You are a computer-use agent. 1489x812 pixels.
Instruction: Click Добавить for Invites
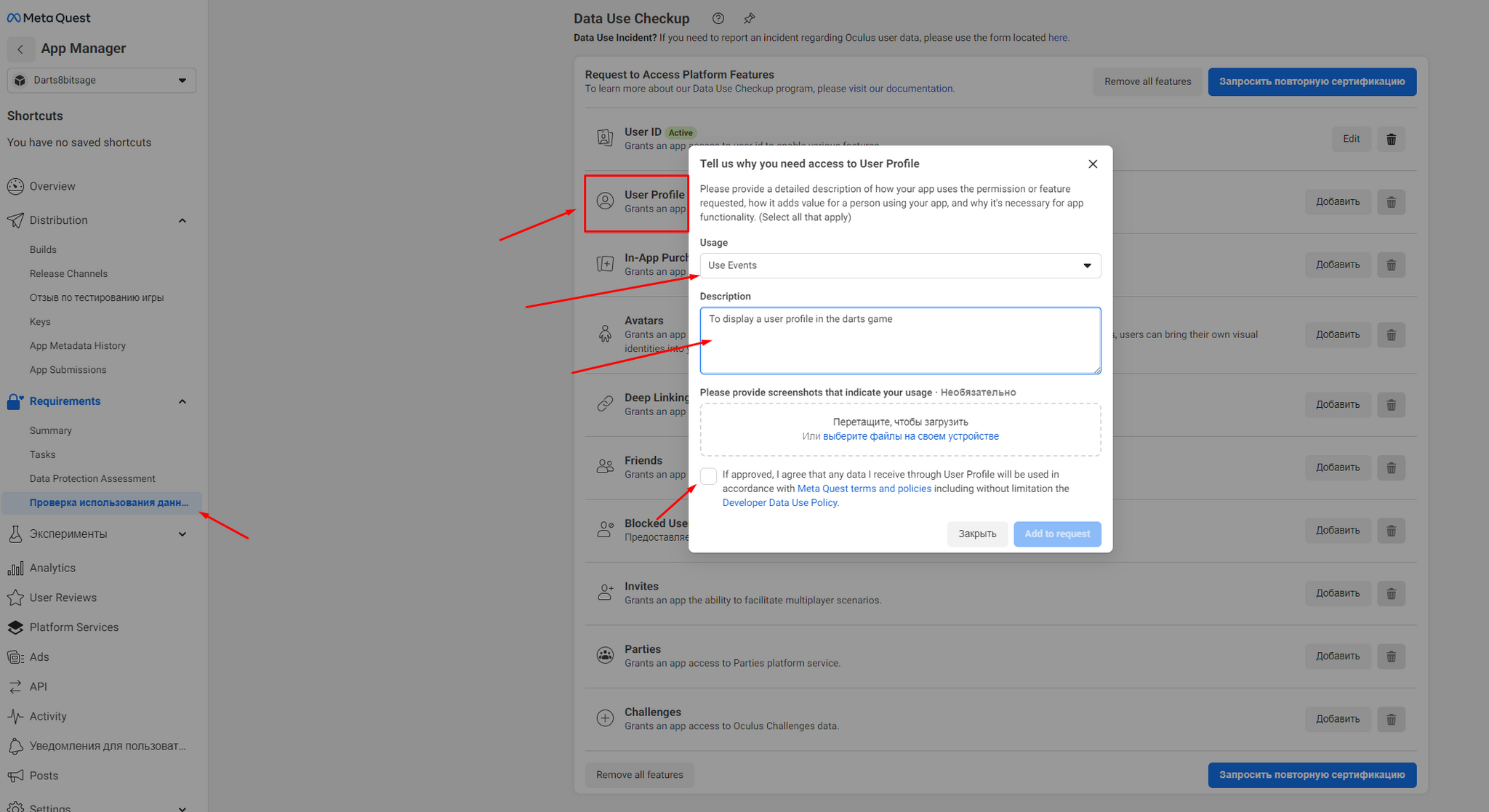(1338, 593)
